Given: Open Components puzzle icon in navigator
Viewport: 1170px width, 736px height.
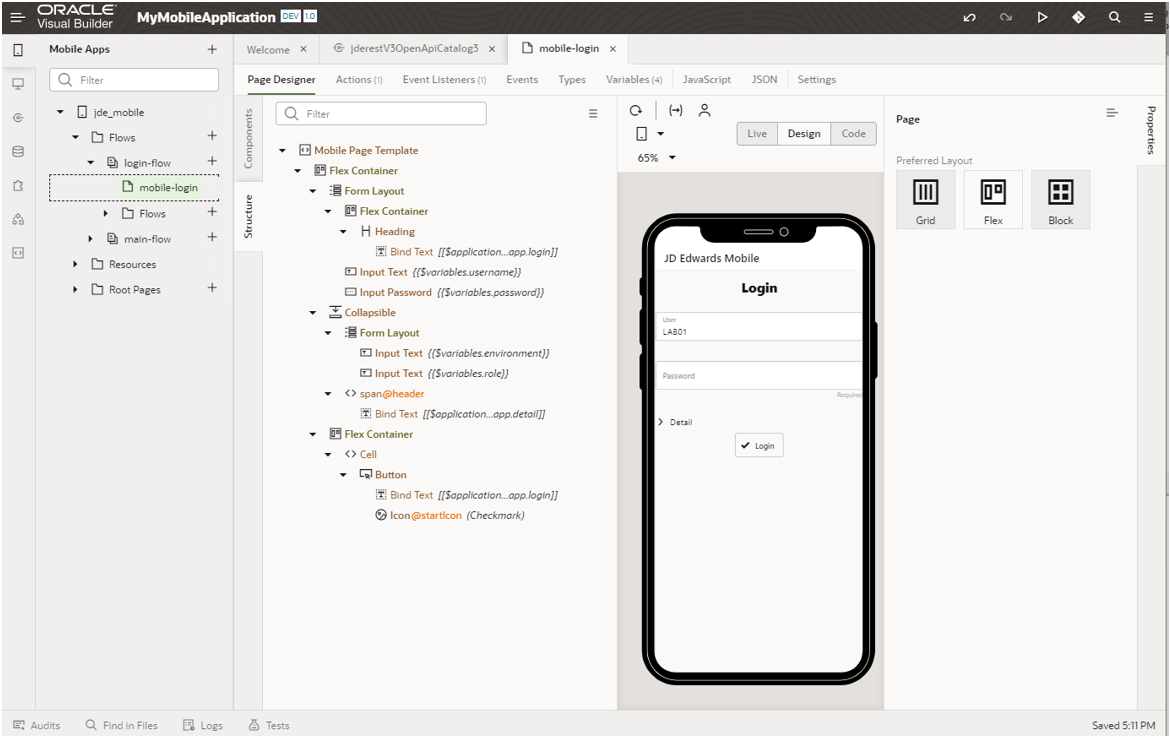Looking at the screenshot, I should coord(18,185).
